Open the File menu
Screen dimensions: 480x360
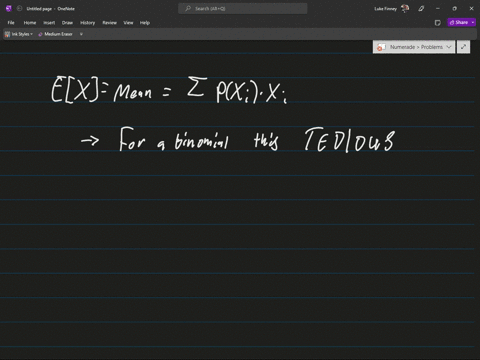coord(11,23)
